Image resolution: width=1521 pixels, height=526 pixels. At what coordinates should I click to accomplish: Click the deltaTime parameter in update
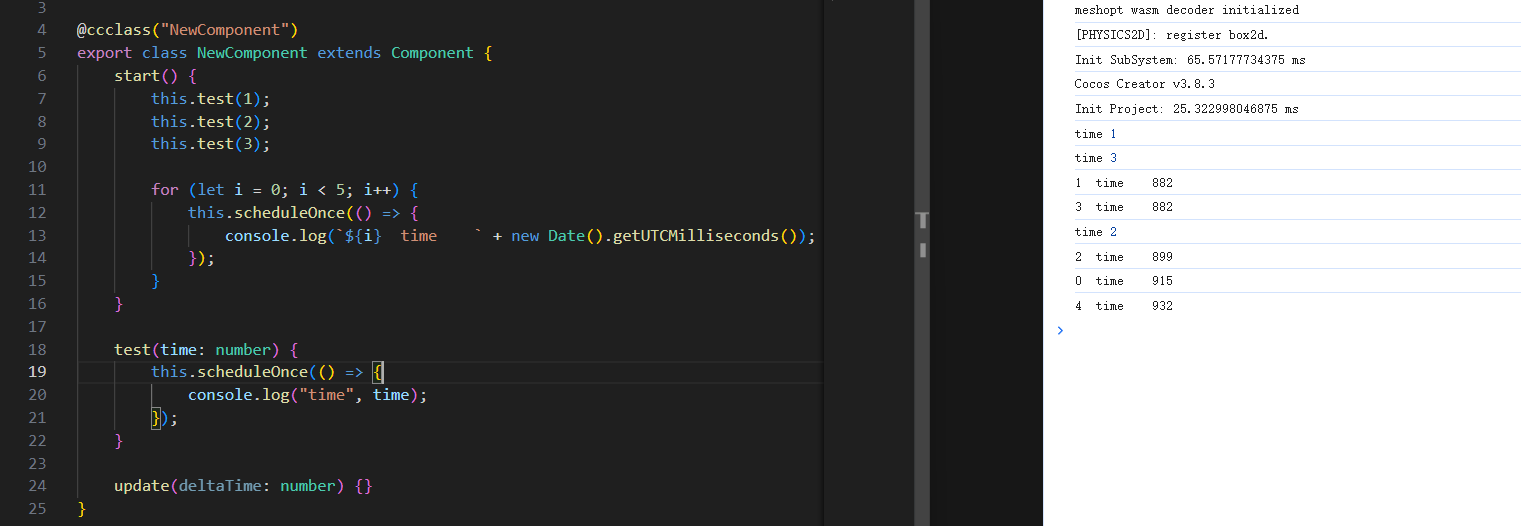click(x=220, y=485)
